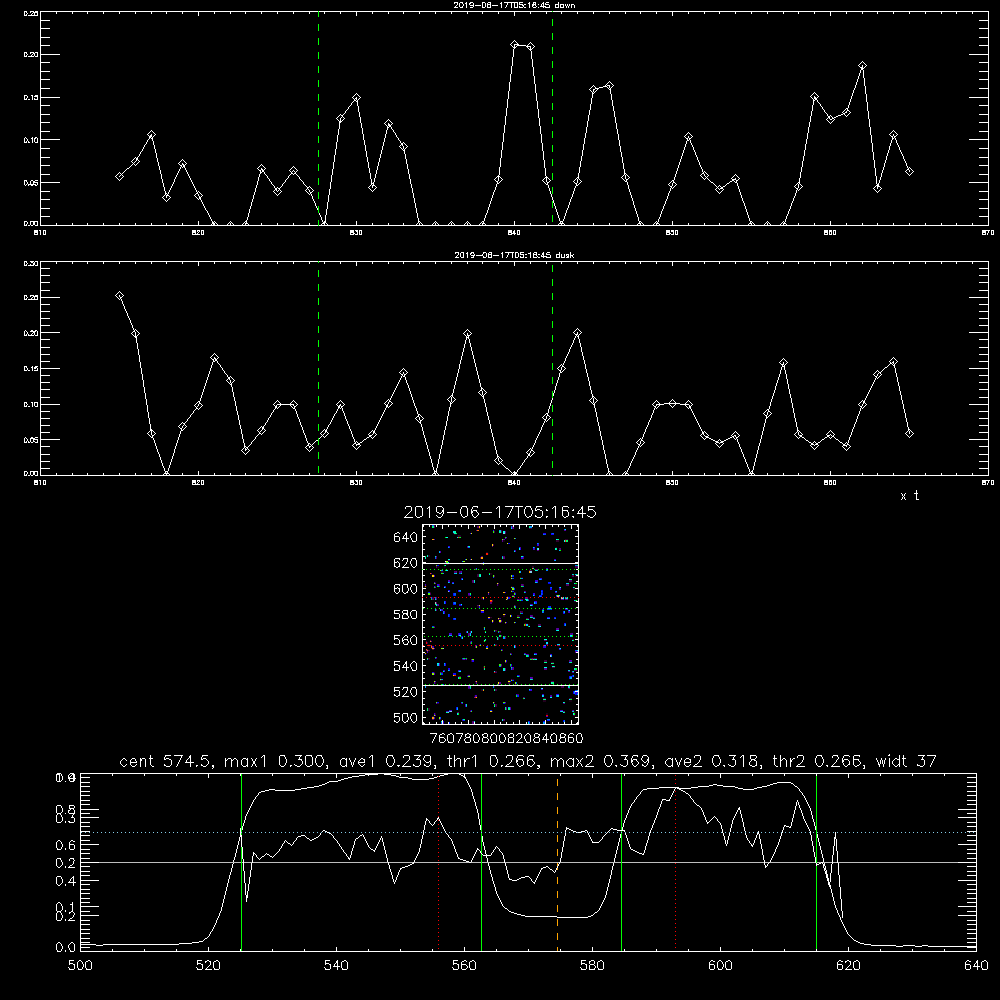Click the red dotted line near 556 in bottom plot
This screenshot has width=1000, height=1000.
pyautogui.click(x=438, y=862)
